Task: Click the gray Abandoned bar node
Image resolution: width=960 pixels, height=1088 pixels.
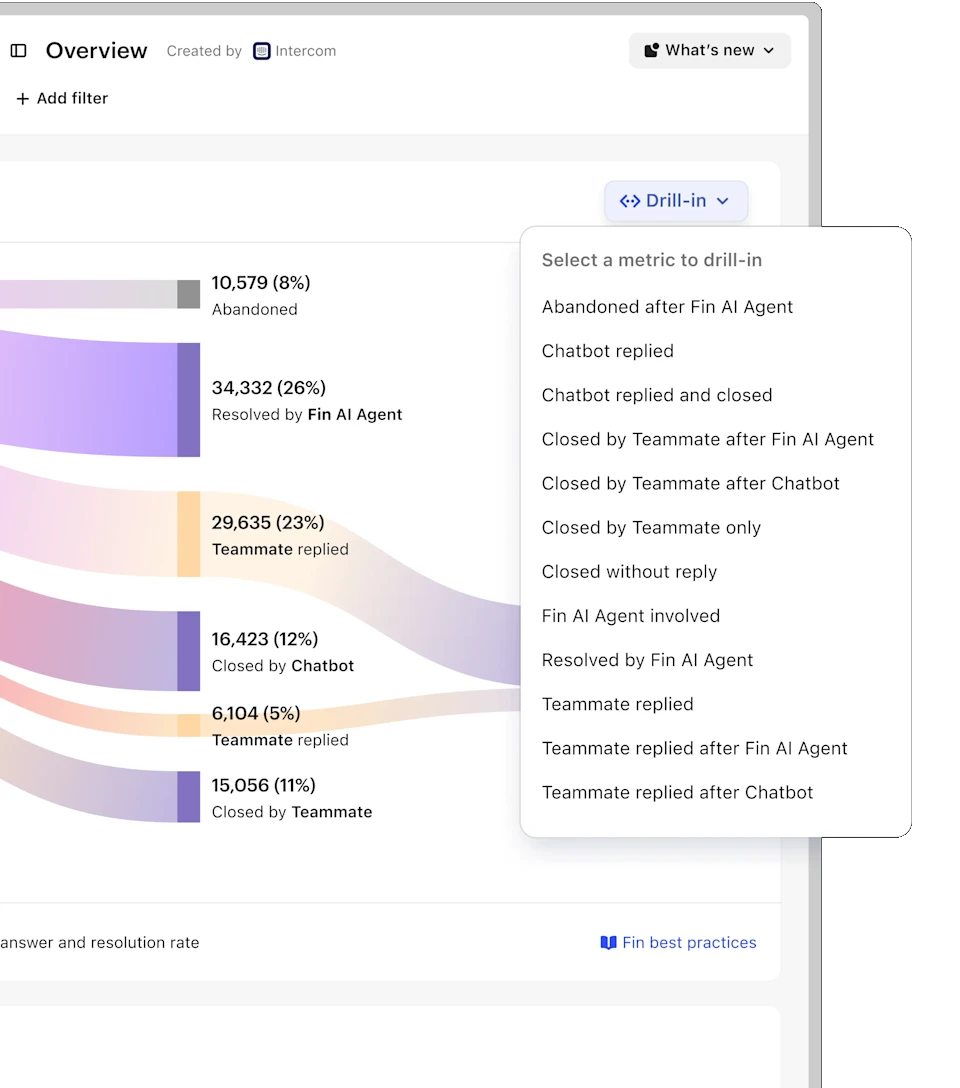Action: (x=189, y=294)
